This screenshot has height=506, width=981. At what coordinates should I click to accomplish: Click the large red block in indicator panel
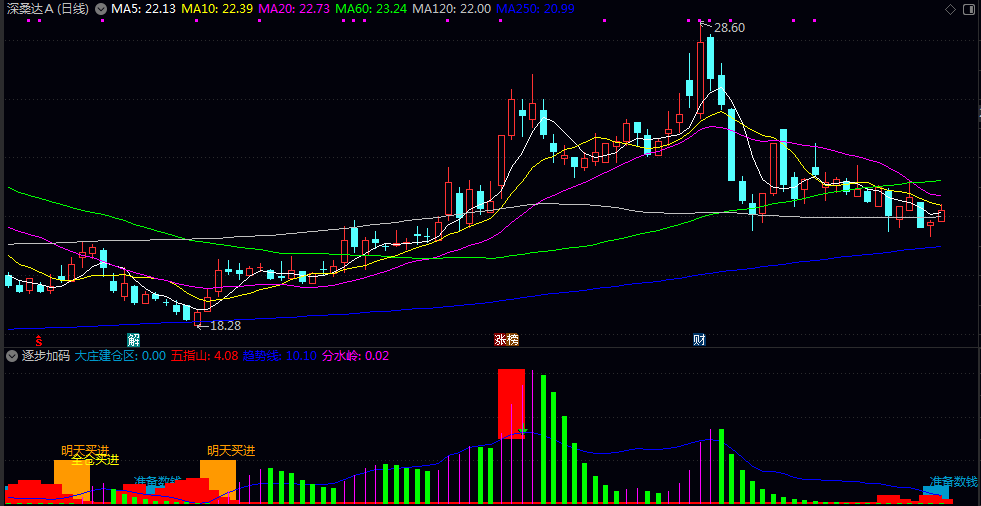511,403
